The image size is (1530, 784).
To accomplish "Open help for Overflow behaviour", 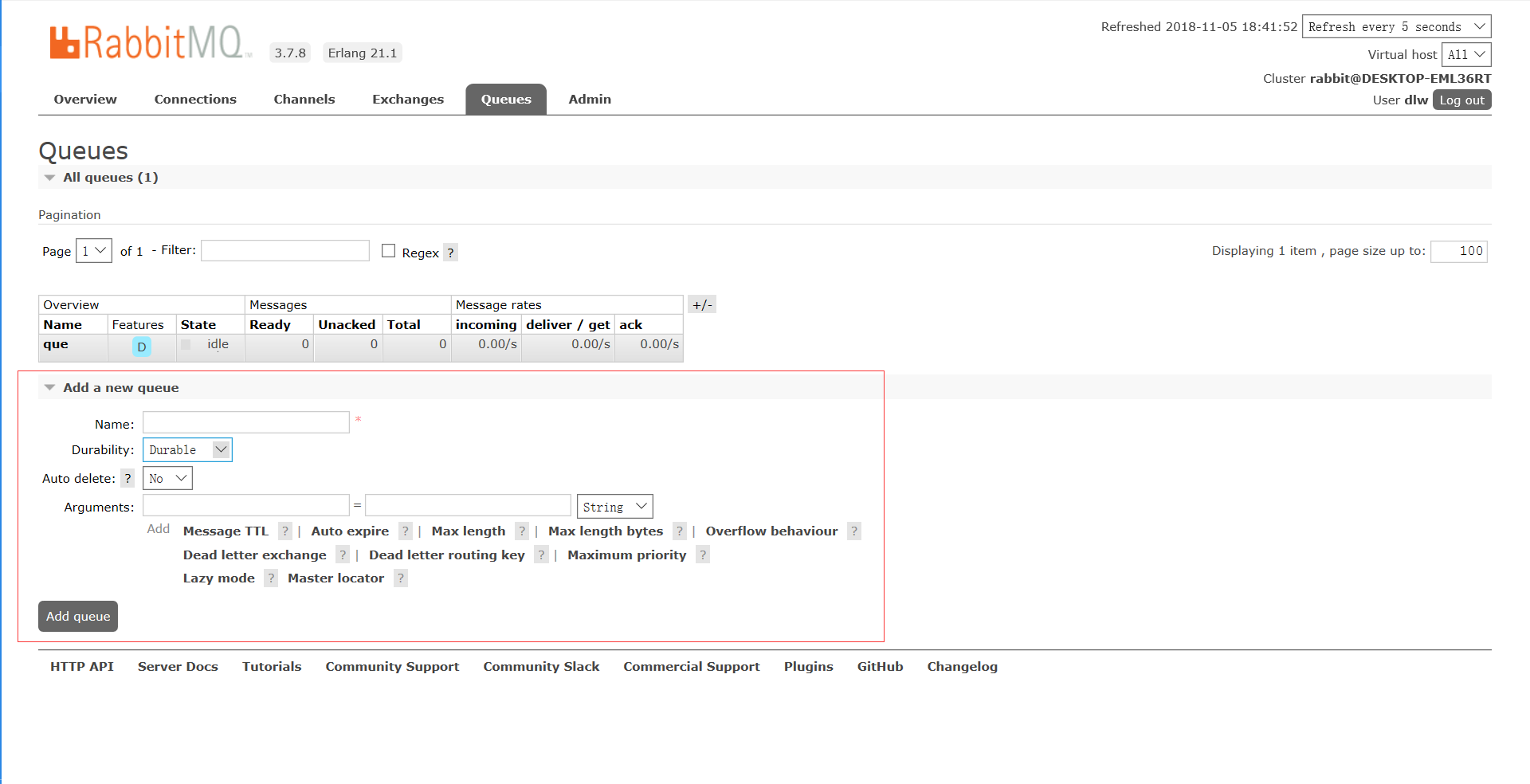I will click(854, 531).
